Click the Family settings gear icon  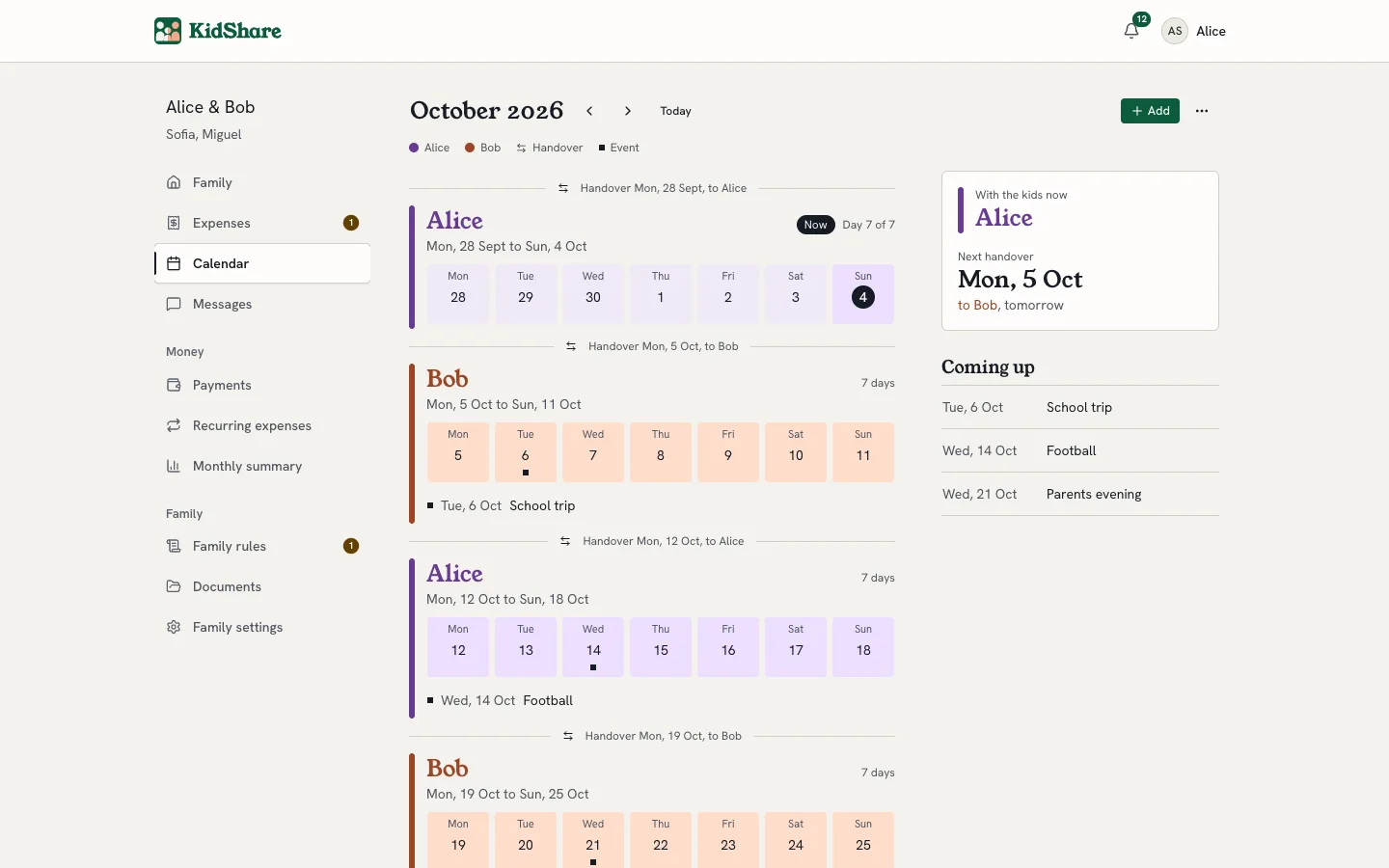(x=174, y=627)
